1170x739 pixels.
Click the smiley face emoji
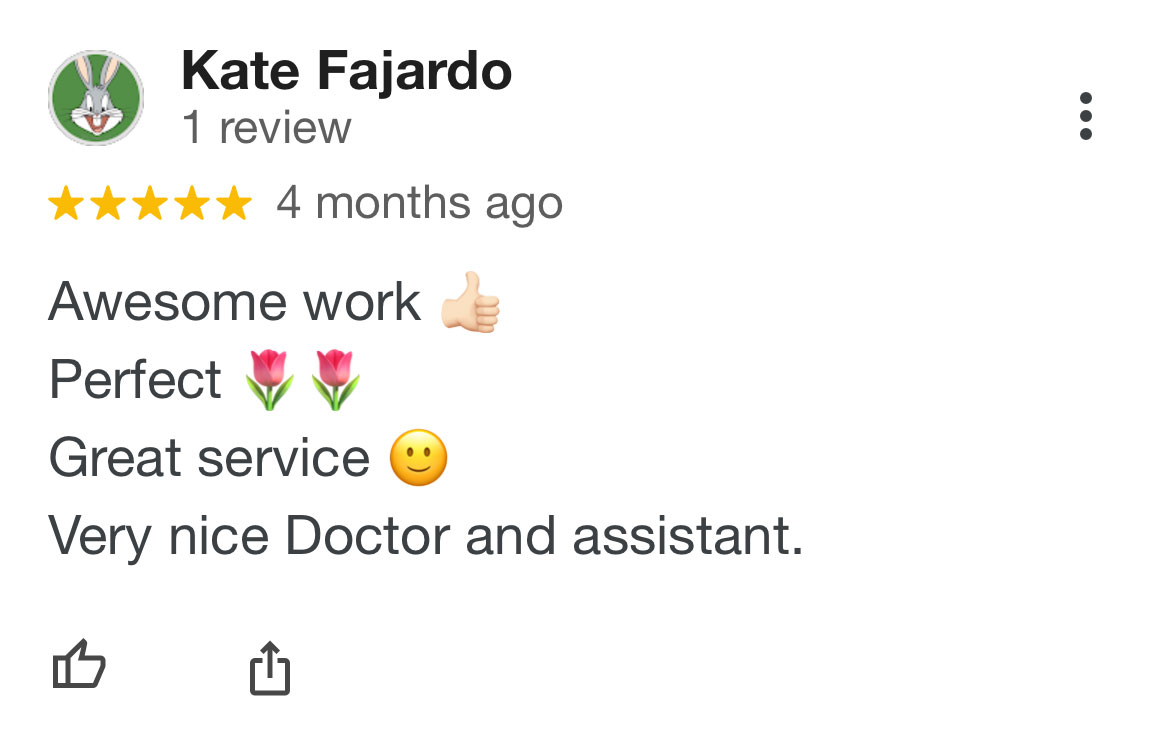point(418,458)
